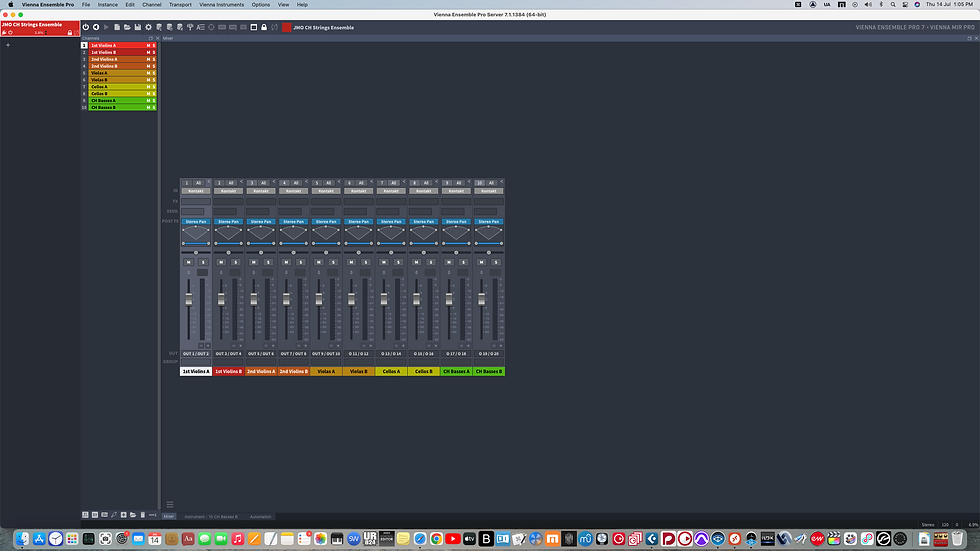The image size is (980, 551).
Task: Click the empty send slot on 1st Violins B
Action: point(226,211)
